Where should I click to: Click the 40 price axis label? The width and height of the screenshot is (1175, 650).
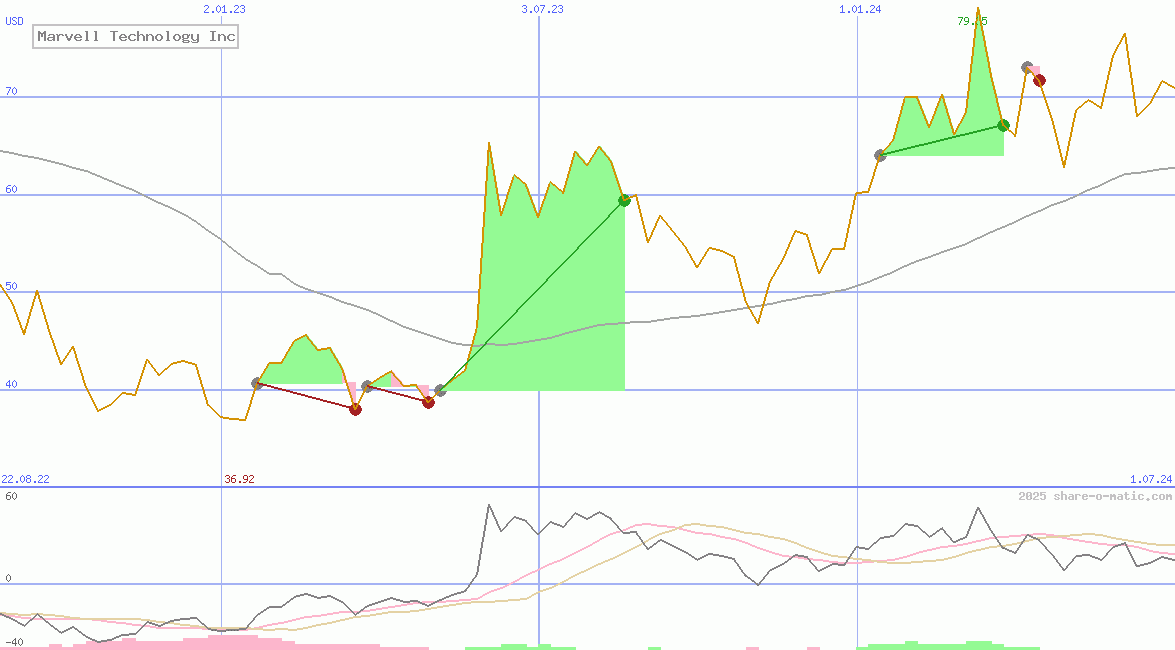tap(11, 385)
